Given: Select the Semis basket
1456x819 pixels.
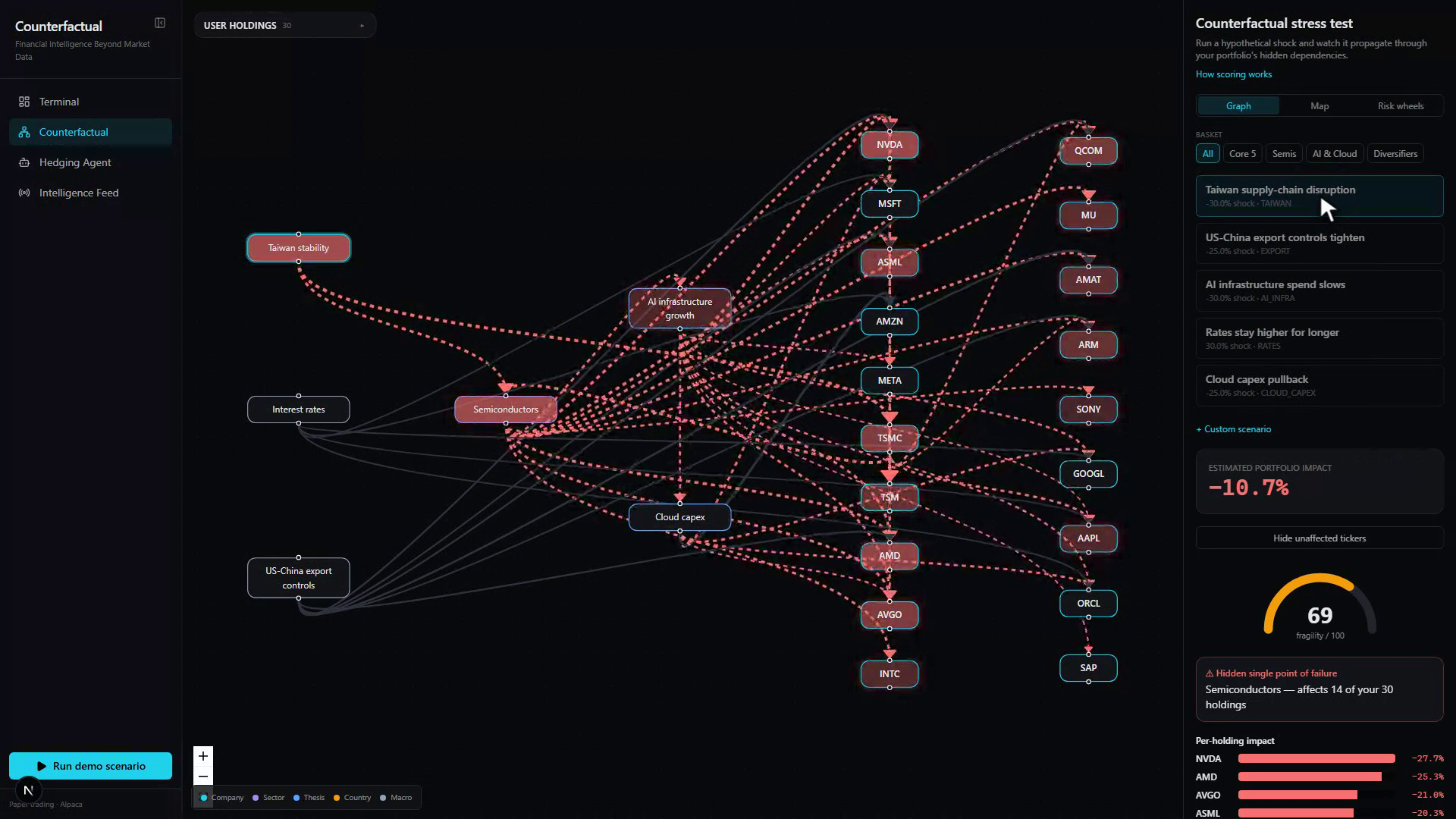Looking at the screenshot, I should point(1284,154).
